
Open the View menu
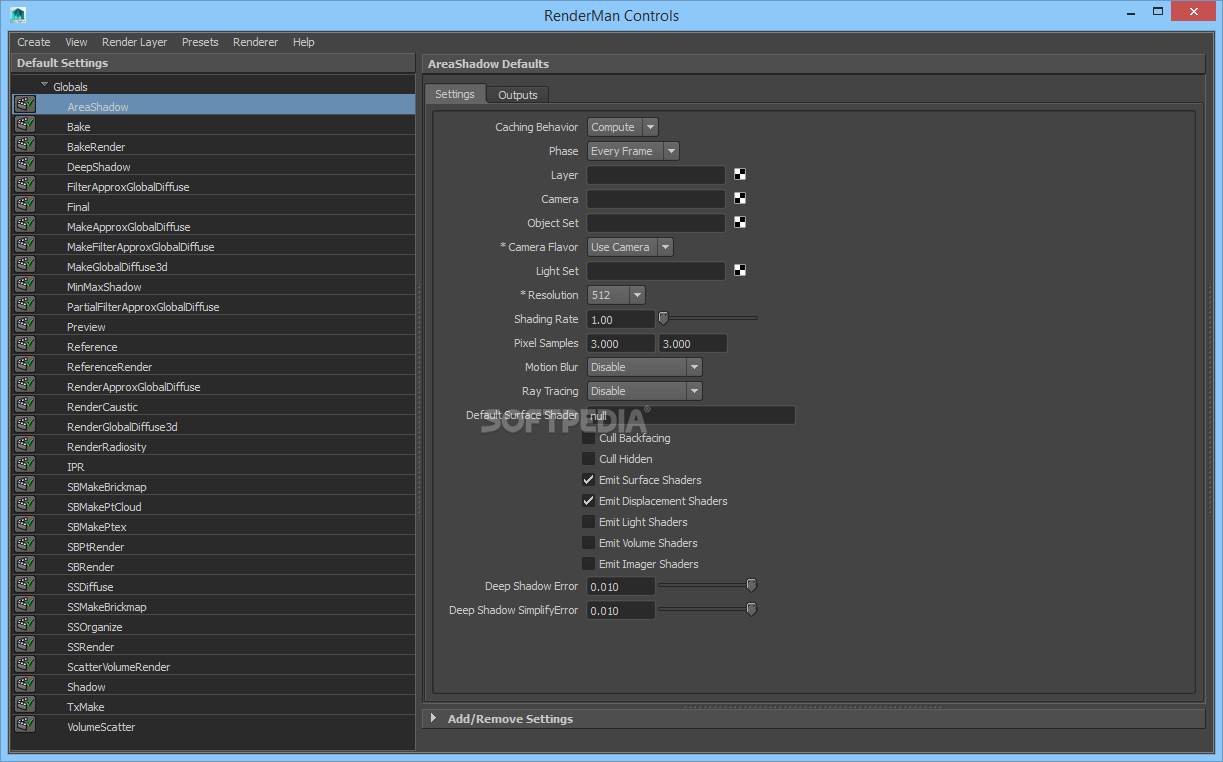point(76,42)
